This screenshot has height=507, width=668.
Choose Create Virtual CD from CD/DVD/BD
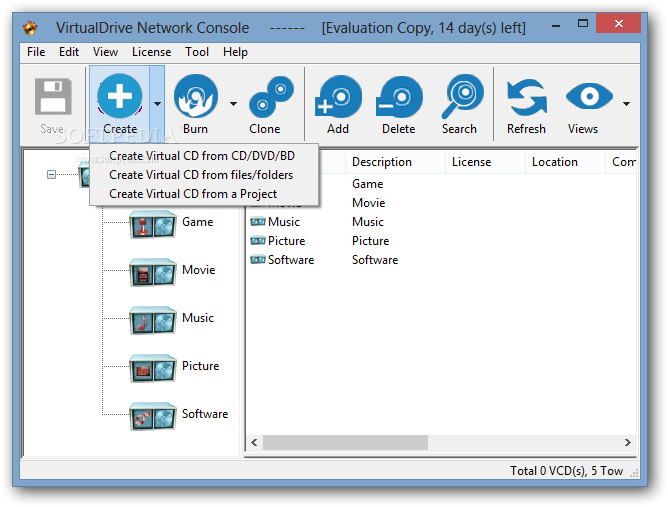(204, 156)
